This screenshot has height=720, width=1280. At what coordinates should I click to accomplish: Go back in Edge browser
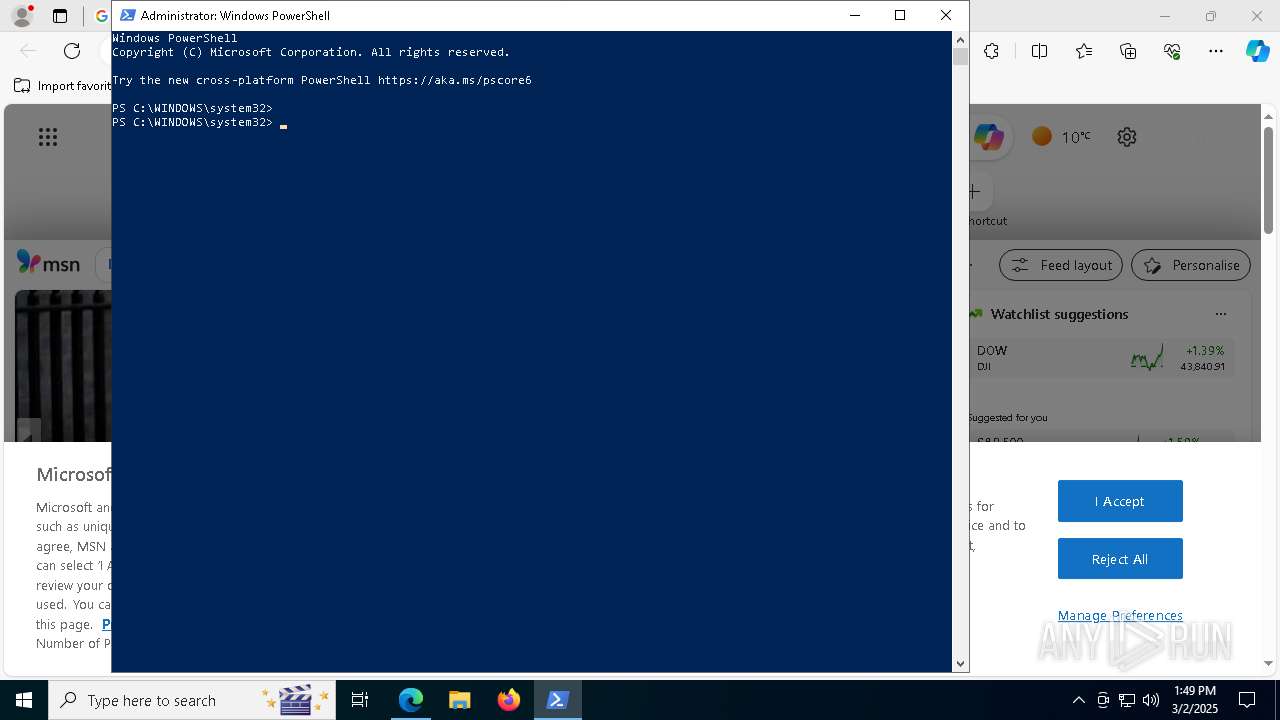[28, 51]
